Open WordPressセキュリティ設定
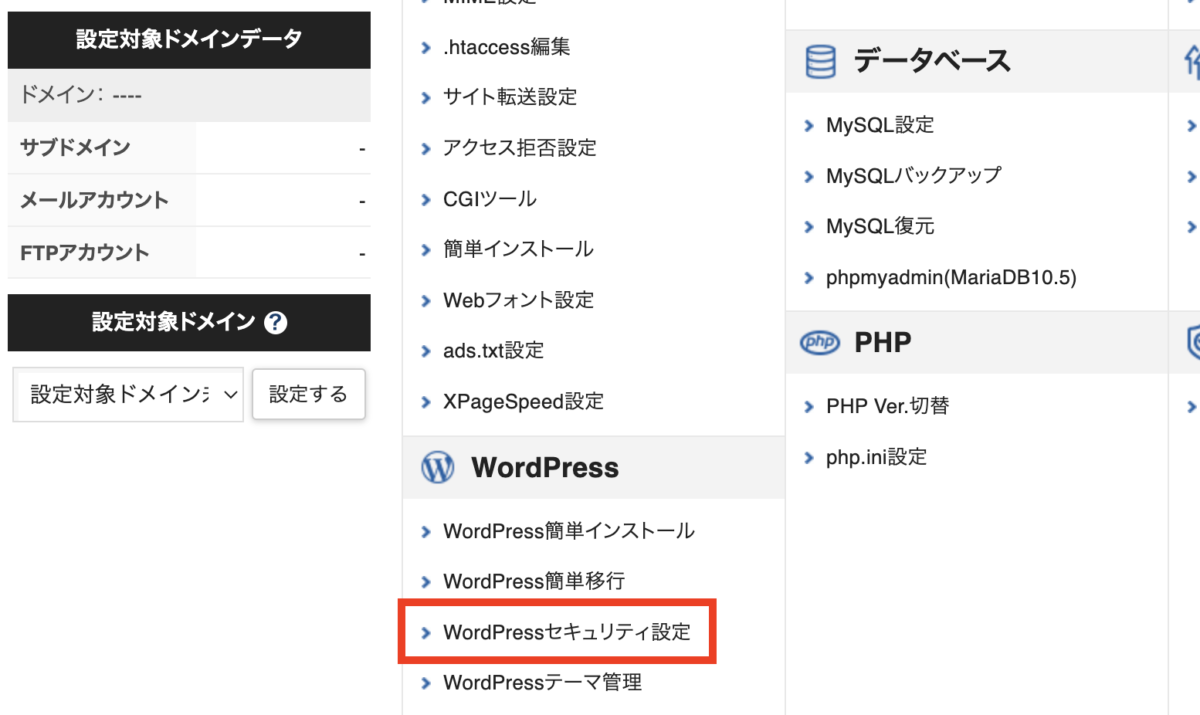1200x715 pixels. [567, 632]
